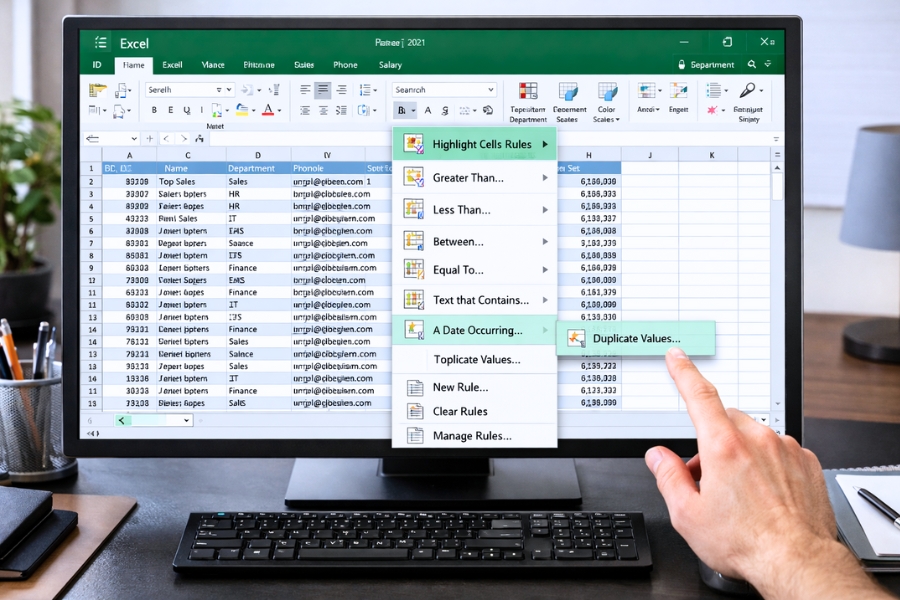Open the font name dropdown
This screenshot has width=900, height=600.
point(228,89)
